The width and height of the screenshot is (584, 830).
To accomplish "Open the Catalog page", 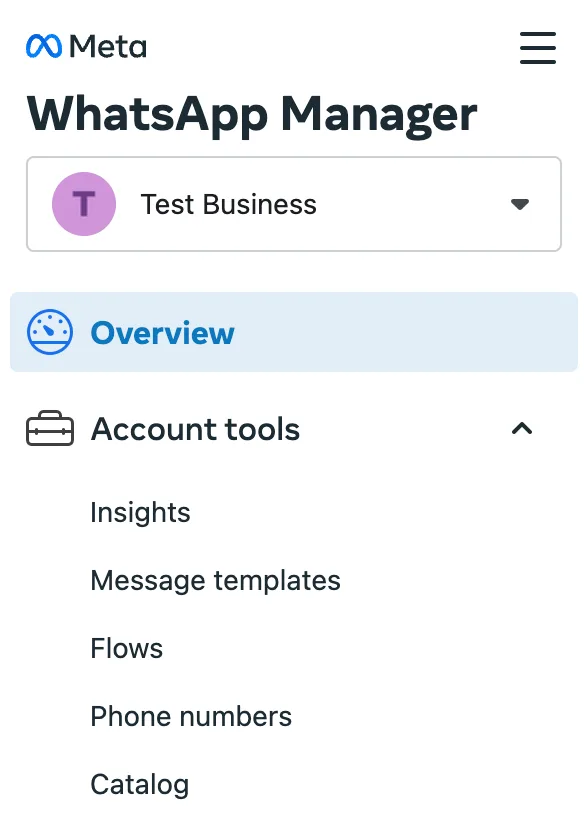I will 139,784.
